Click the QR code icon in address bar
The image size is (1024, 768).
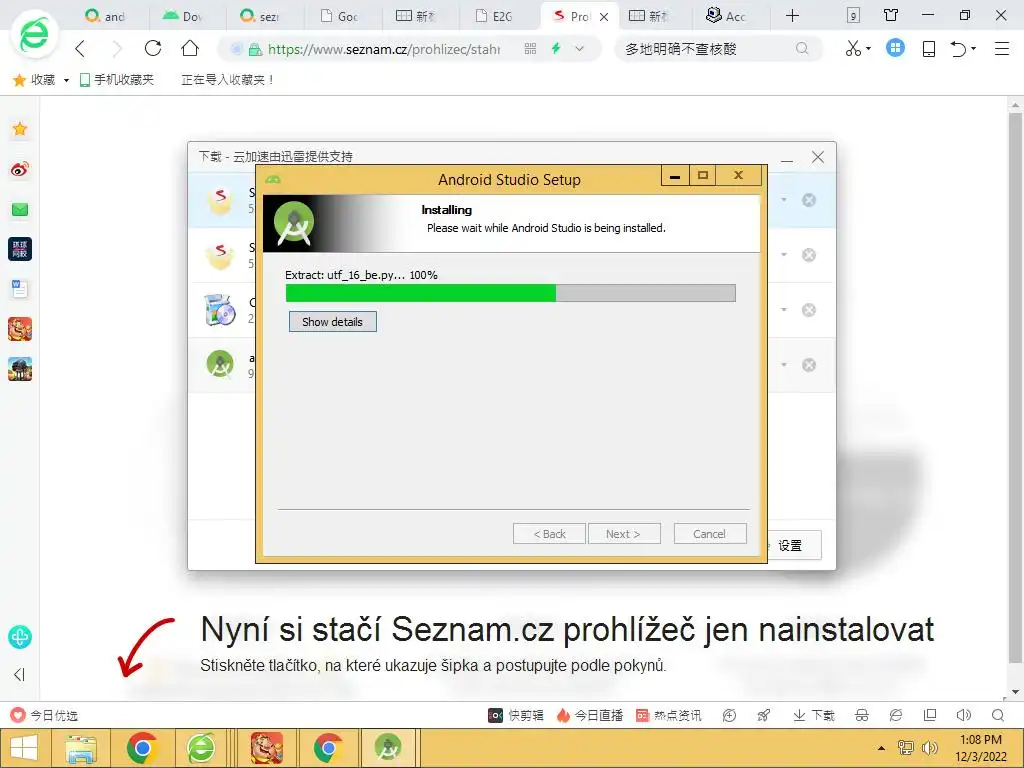pyautogui.click(x=530, y=48)
